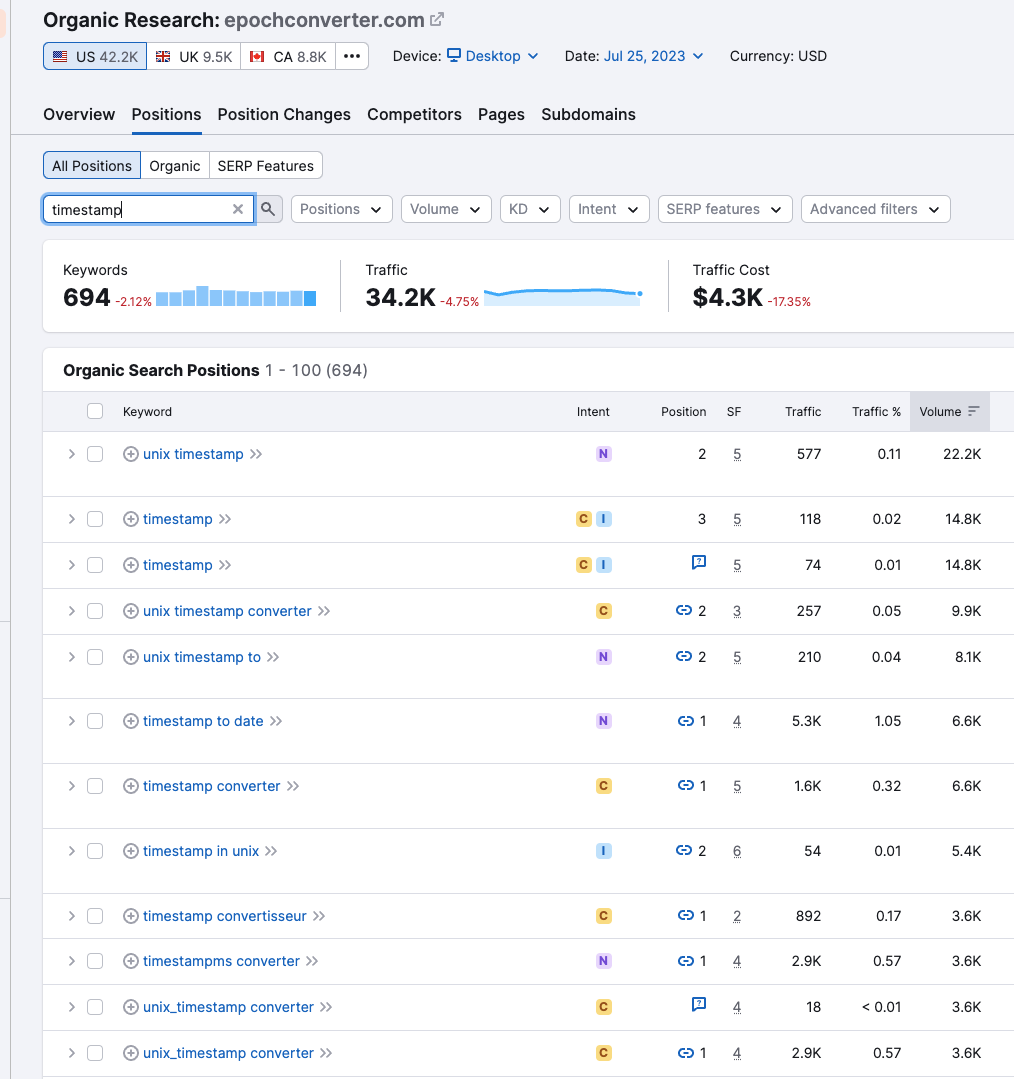Clear the timestamp search text
This screenshot has height=1079, width=1014.
click(x=238, y=209)
